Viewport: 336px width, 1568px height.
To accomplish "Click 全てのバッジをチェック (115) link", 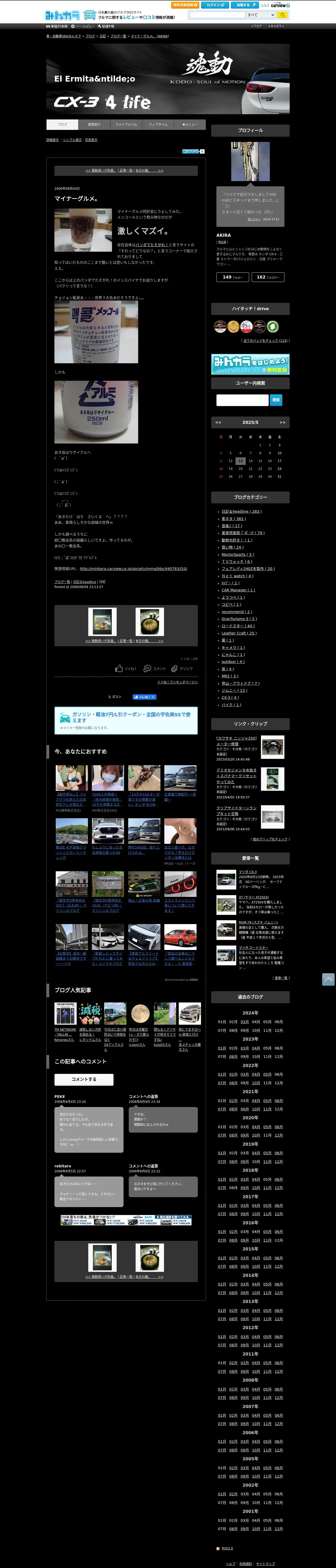I will [x=266, y=340].
